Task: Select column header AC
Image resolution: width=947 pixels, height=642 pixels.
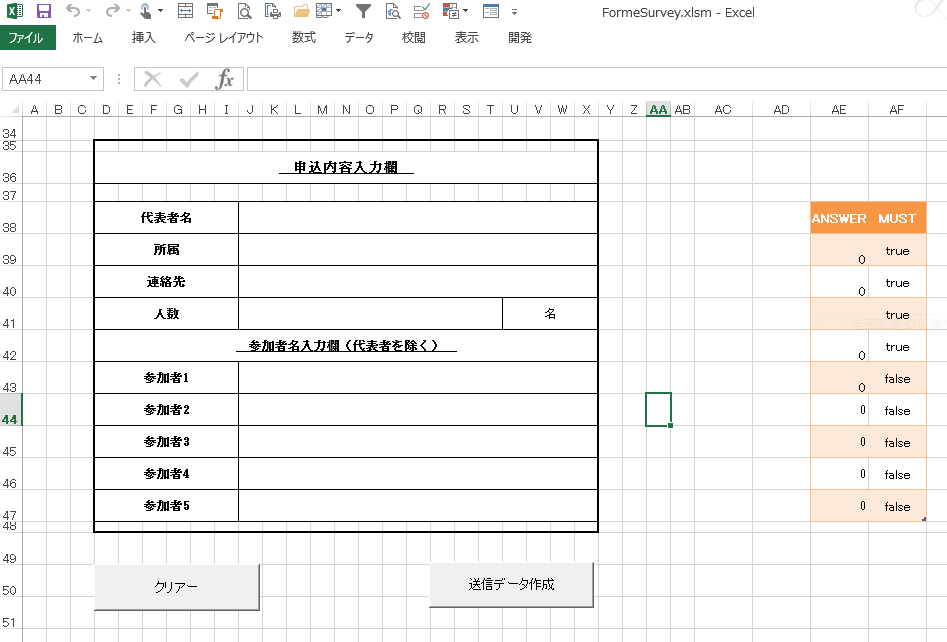Action: (722, 110)
